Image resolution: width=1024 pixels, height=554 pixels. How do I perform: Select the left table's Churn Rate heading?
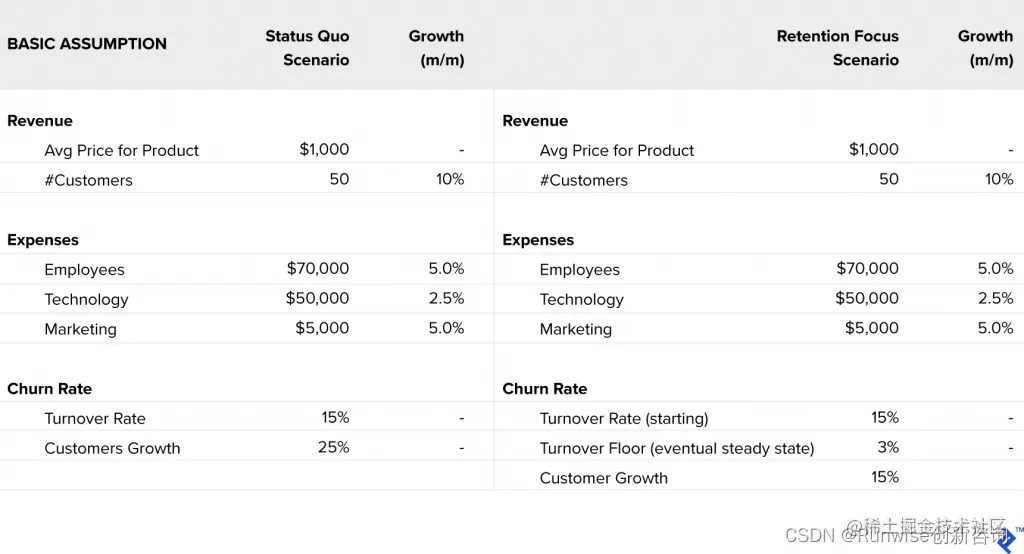(49, 389)
